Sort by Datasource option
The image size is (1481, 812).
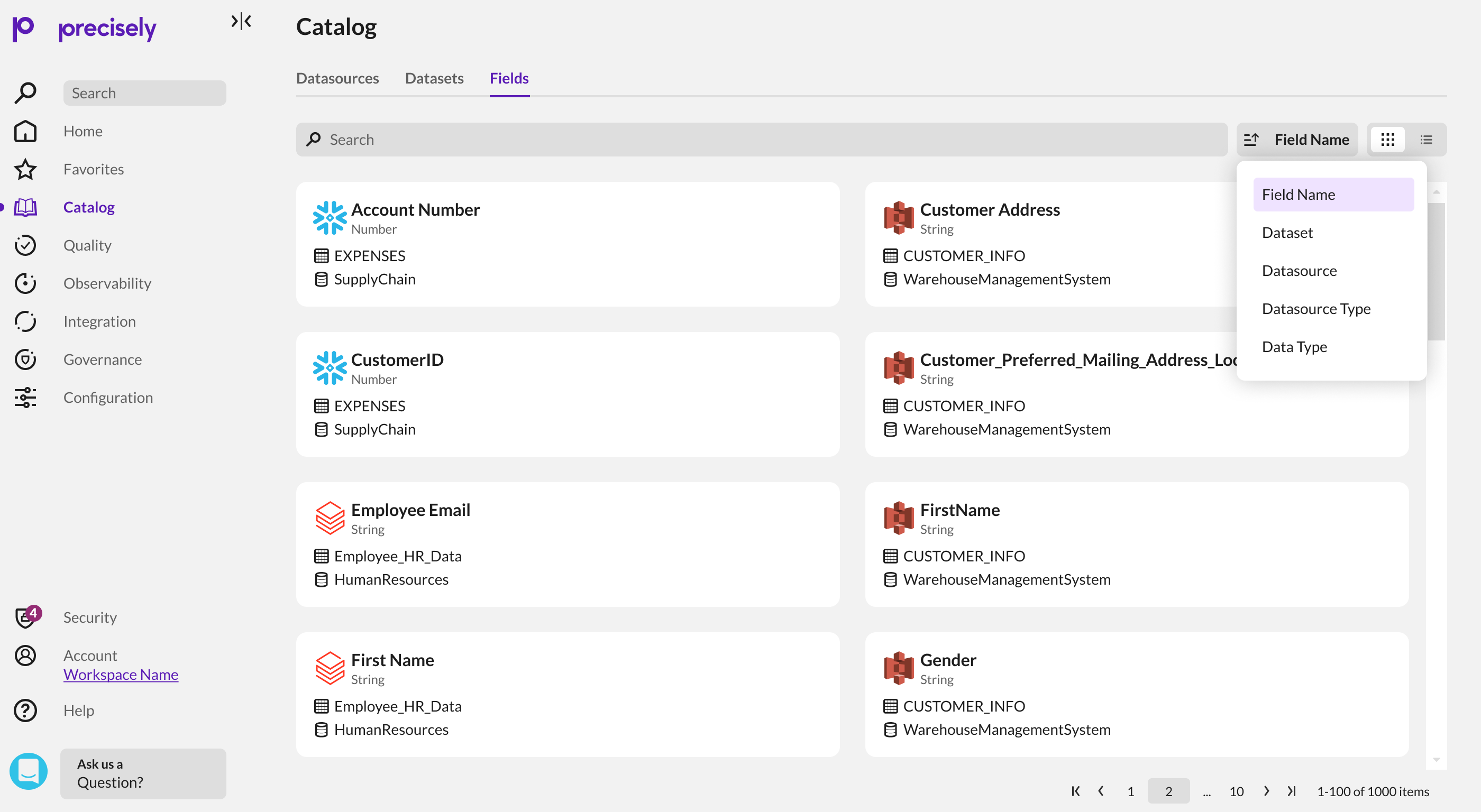point(1333,271)
